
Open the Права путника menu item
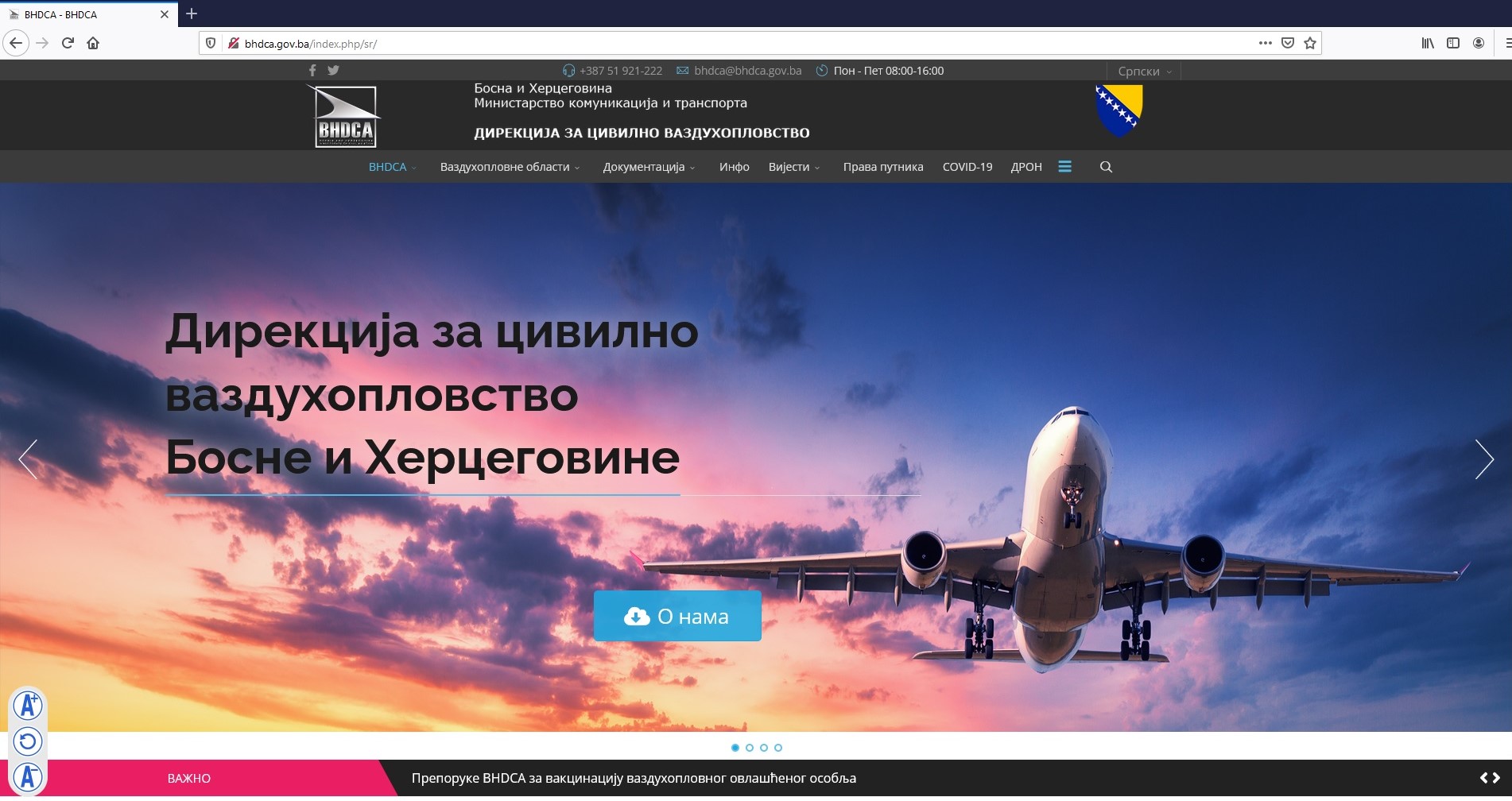[x=882, y=167]
